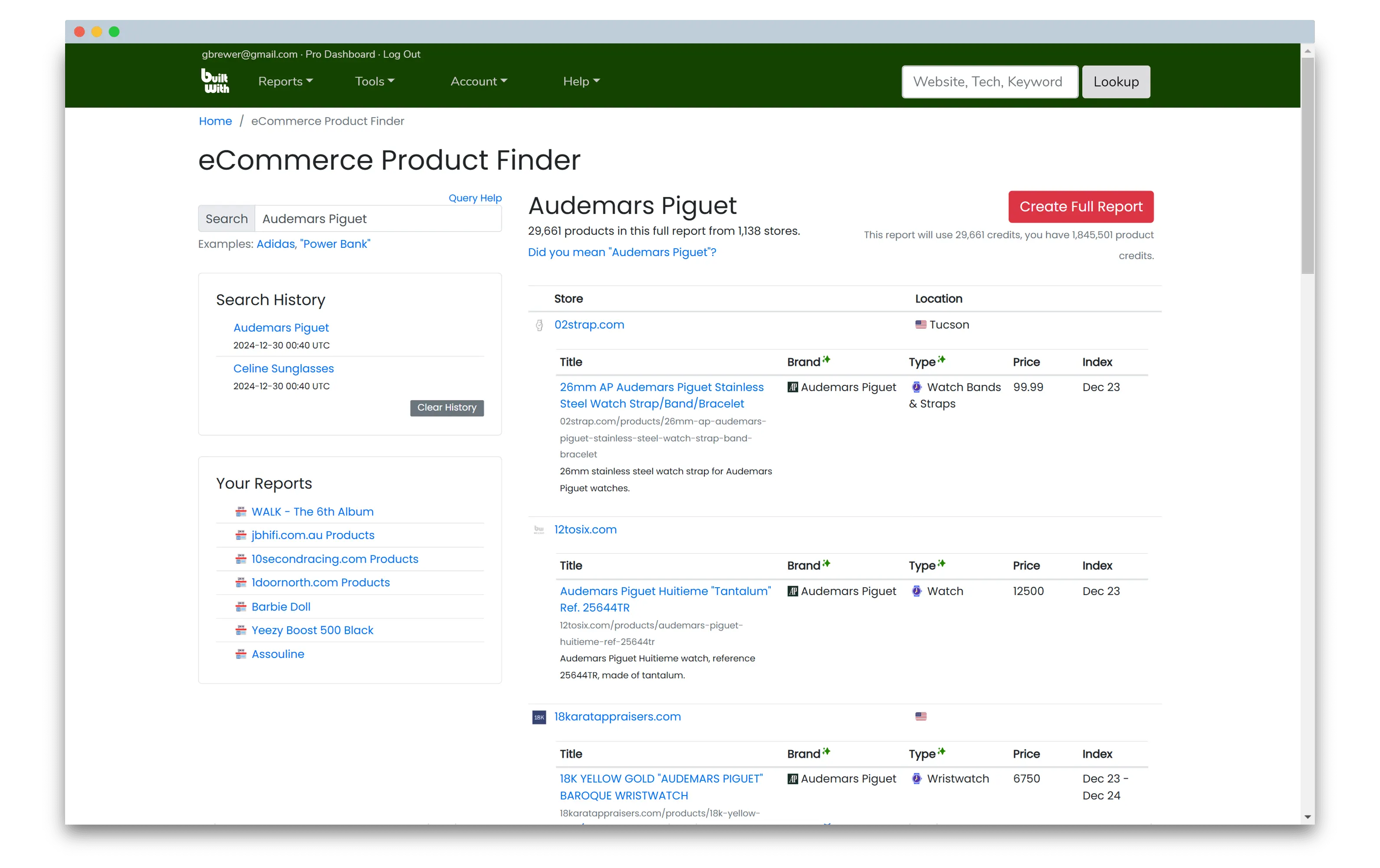The width and height of the screenshot is (1380, 868).
Task: Open the 12tosix.com store link
Action: coord(585,529)
